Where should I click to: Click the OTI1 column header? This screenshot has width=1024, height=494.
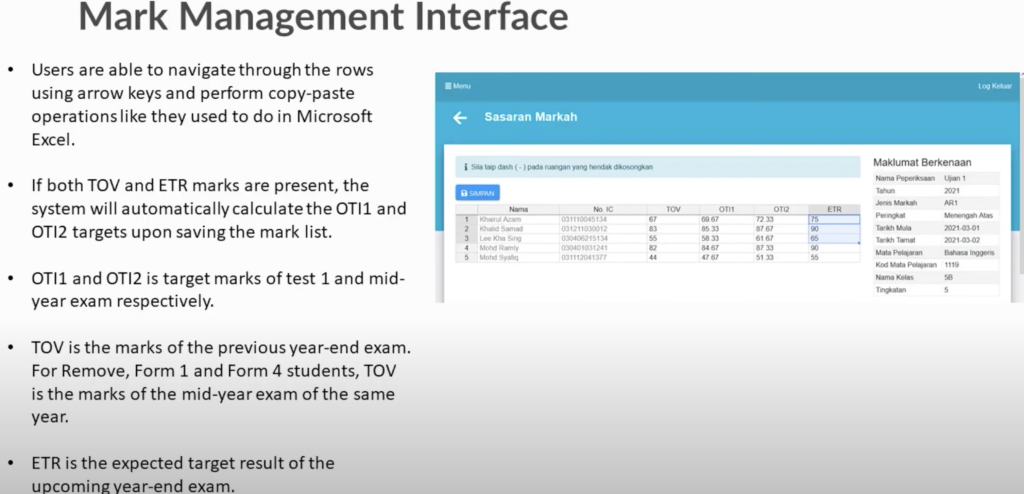(726, 209)
